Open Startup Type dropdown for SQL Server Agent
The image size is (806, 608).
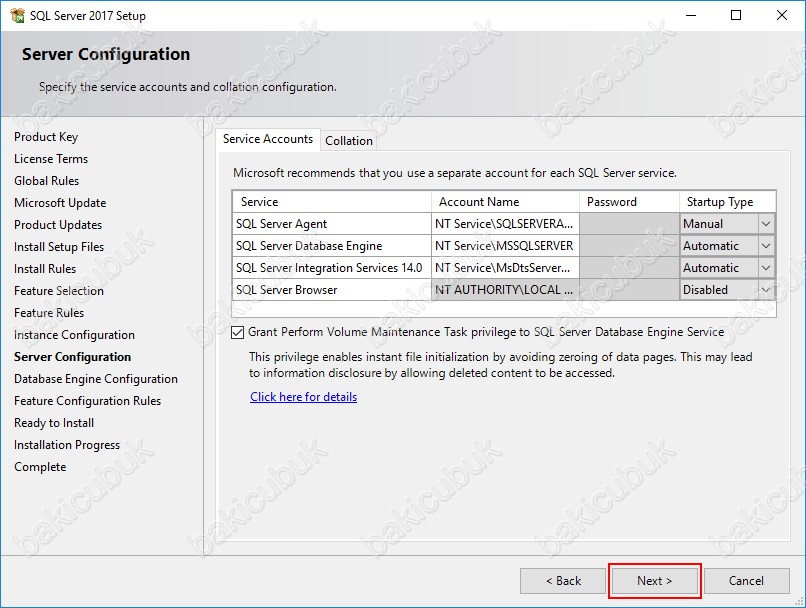(x=765, y=224)
